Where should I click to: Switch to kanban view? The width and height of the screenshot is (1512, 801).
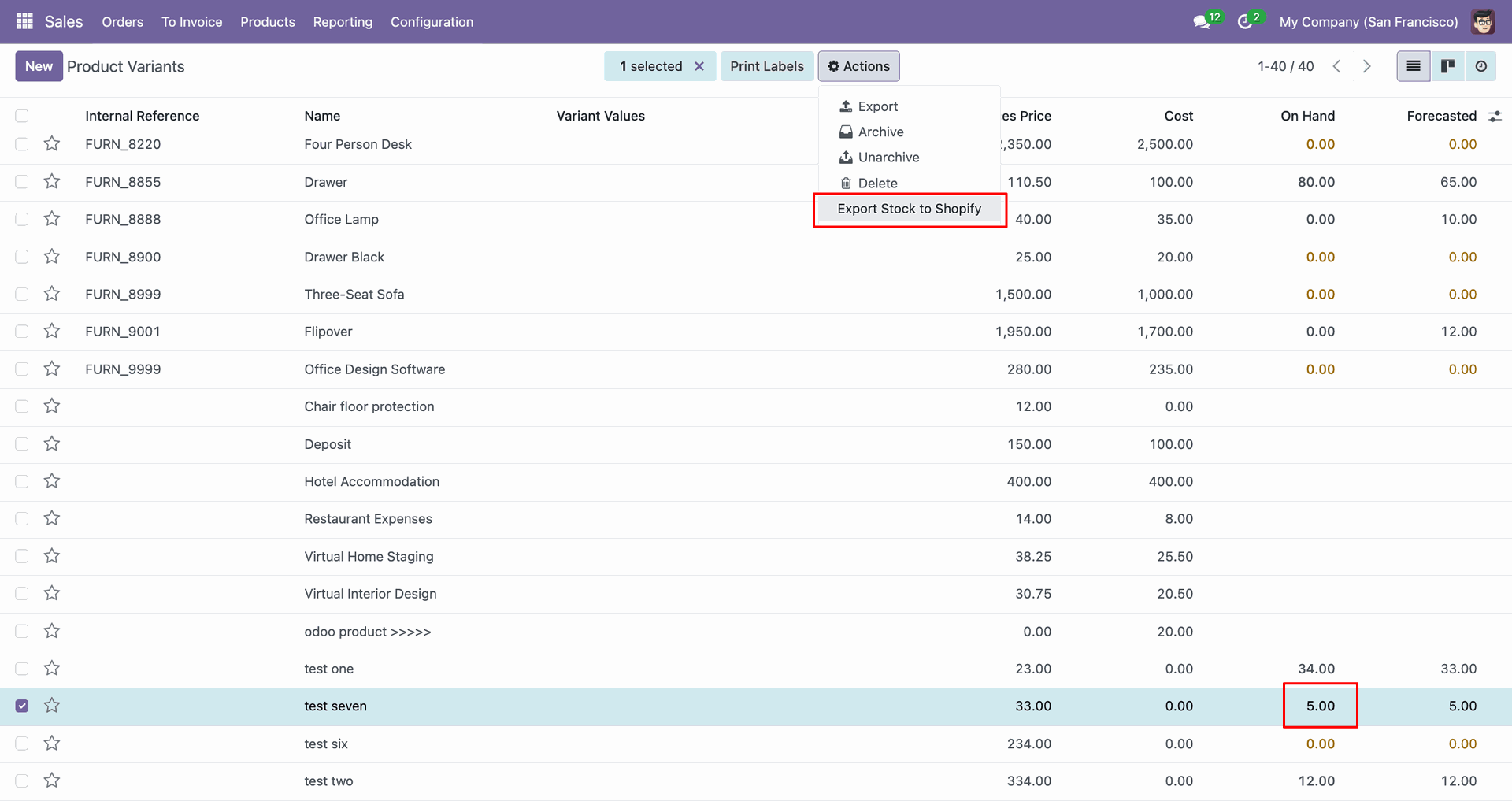click(x=1447, y=66)
